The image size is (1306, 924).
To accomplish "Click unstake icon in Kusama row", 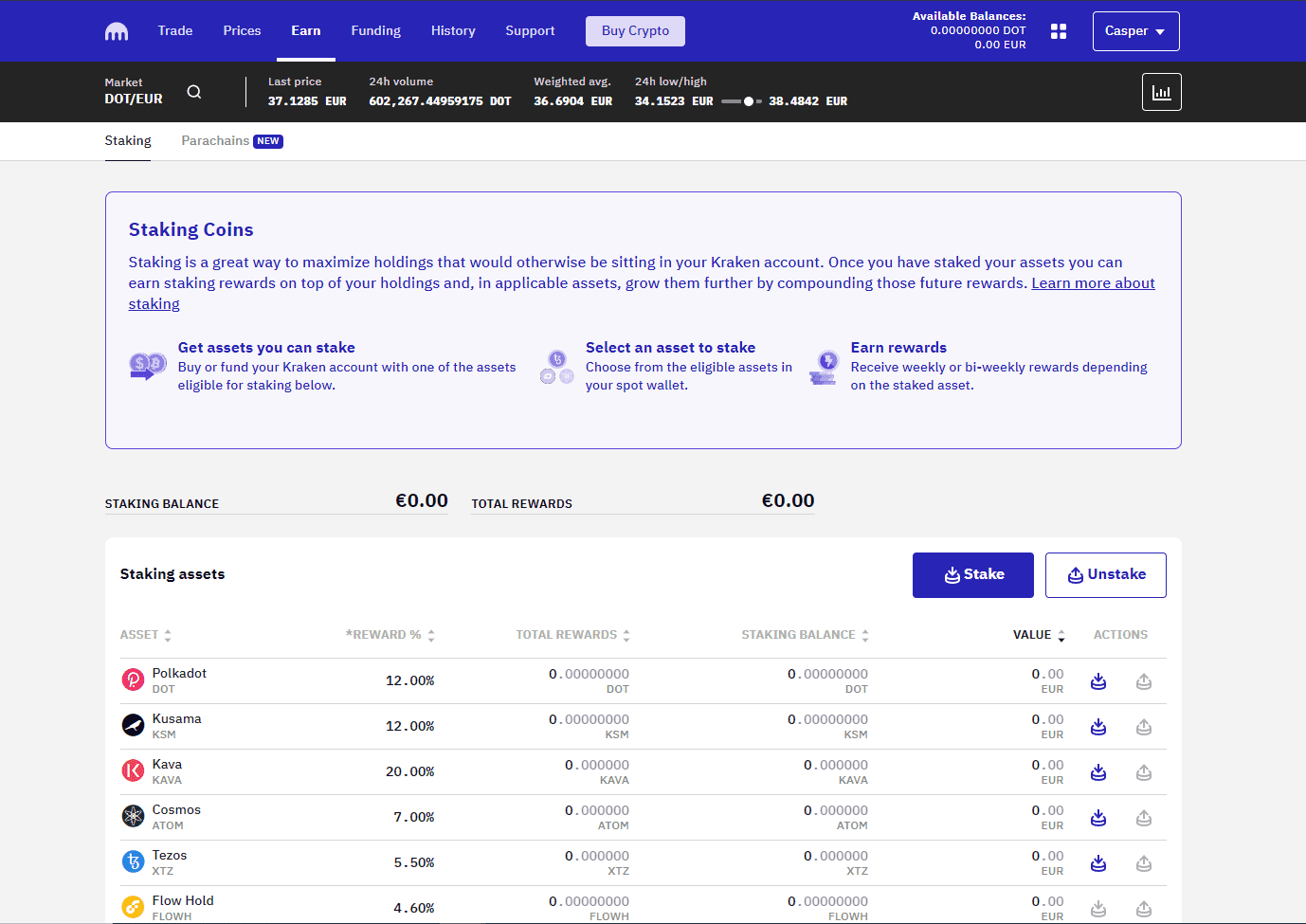I will pyautogui.click(x=1144, y=727).
